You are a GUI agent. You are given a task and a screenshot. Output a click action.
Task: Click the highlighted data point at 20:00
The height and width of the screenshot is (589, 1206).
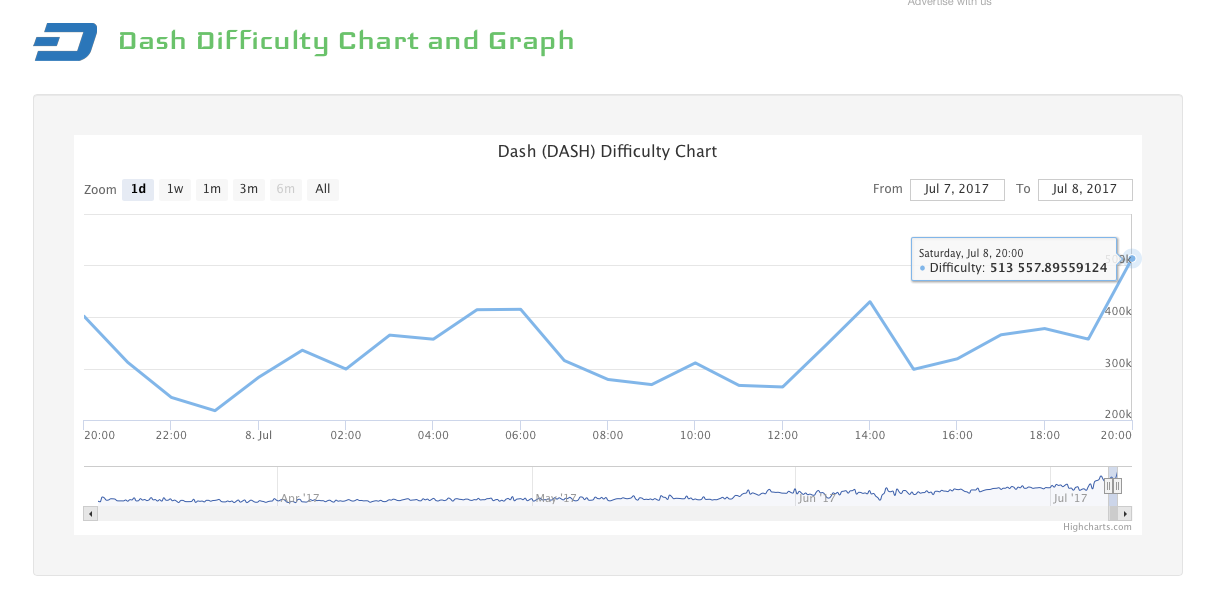pos(1131,258)
